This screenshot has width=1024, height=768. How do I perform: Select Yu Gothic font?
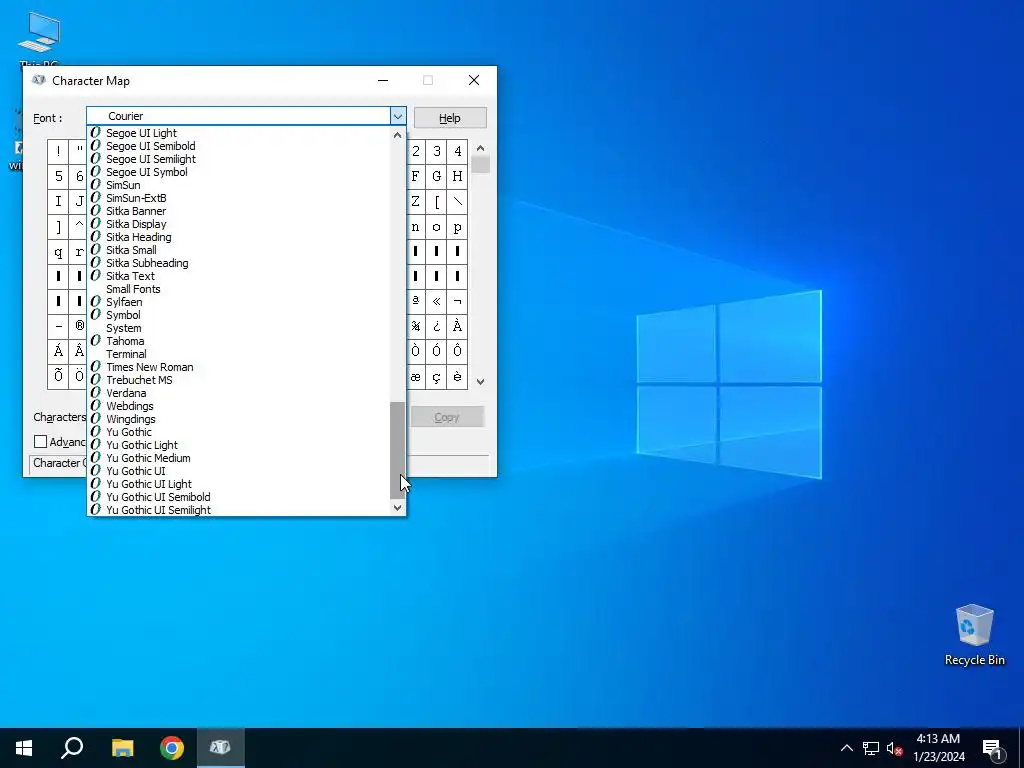tap(238, 432)
